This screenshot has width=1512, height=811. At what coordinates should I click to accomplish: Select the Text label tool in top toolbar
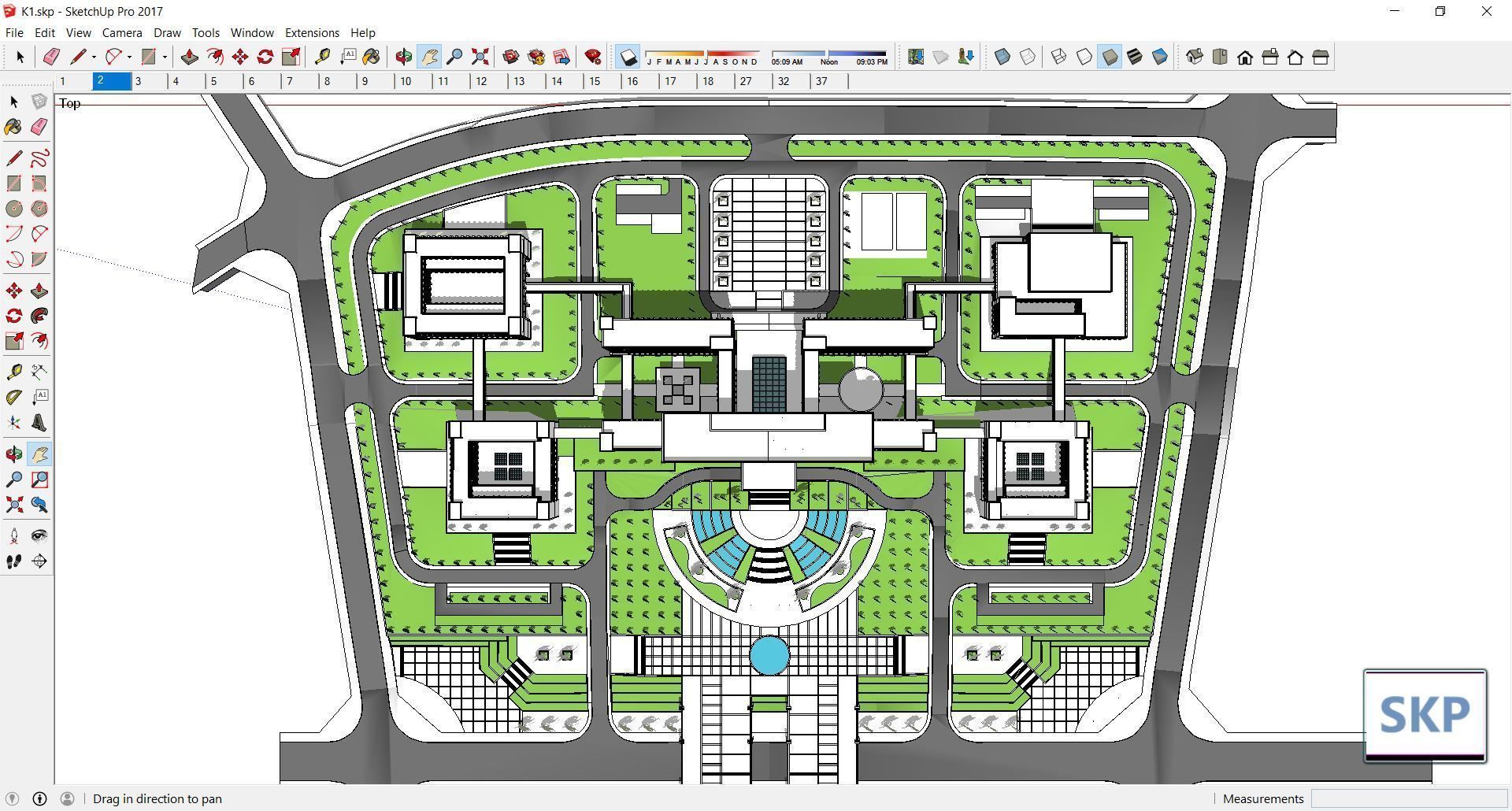click(x=347, y=57)
